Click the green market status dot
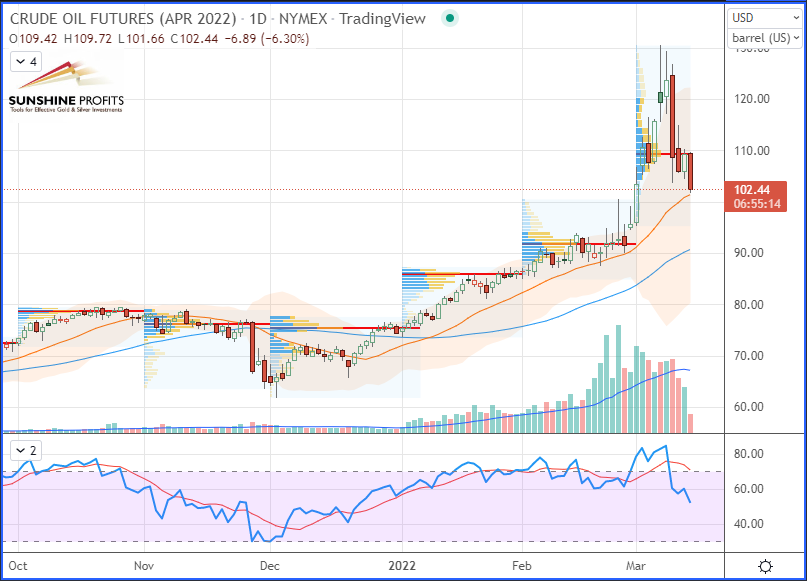This screenshot has width=807, height=581. point(450,19)
